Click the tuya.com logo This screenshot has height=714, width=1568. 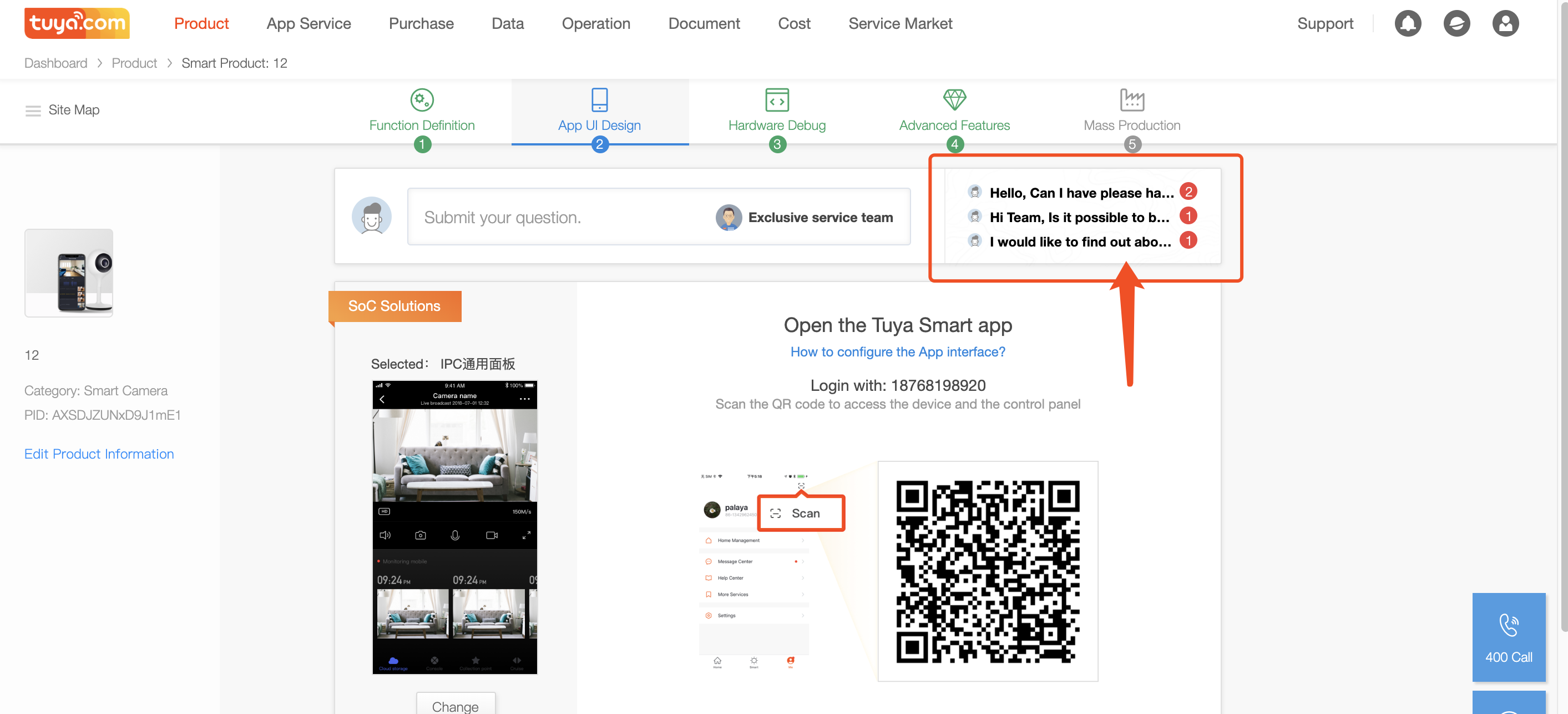[x=77, y=23]
